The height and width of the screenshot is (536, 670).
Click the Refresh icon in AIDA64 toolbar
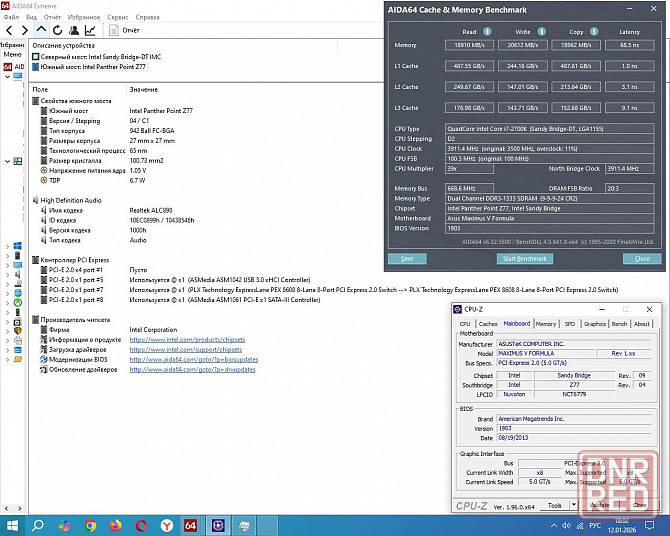[58, 30]
